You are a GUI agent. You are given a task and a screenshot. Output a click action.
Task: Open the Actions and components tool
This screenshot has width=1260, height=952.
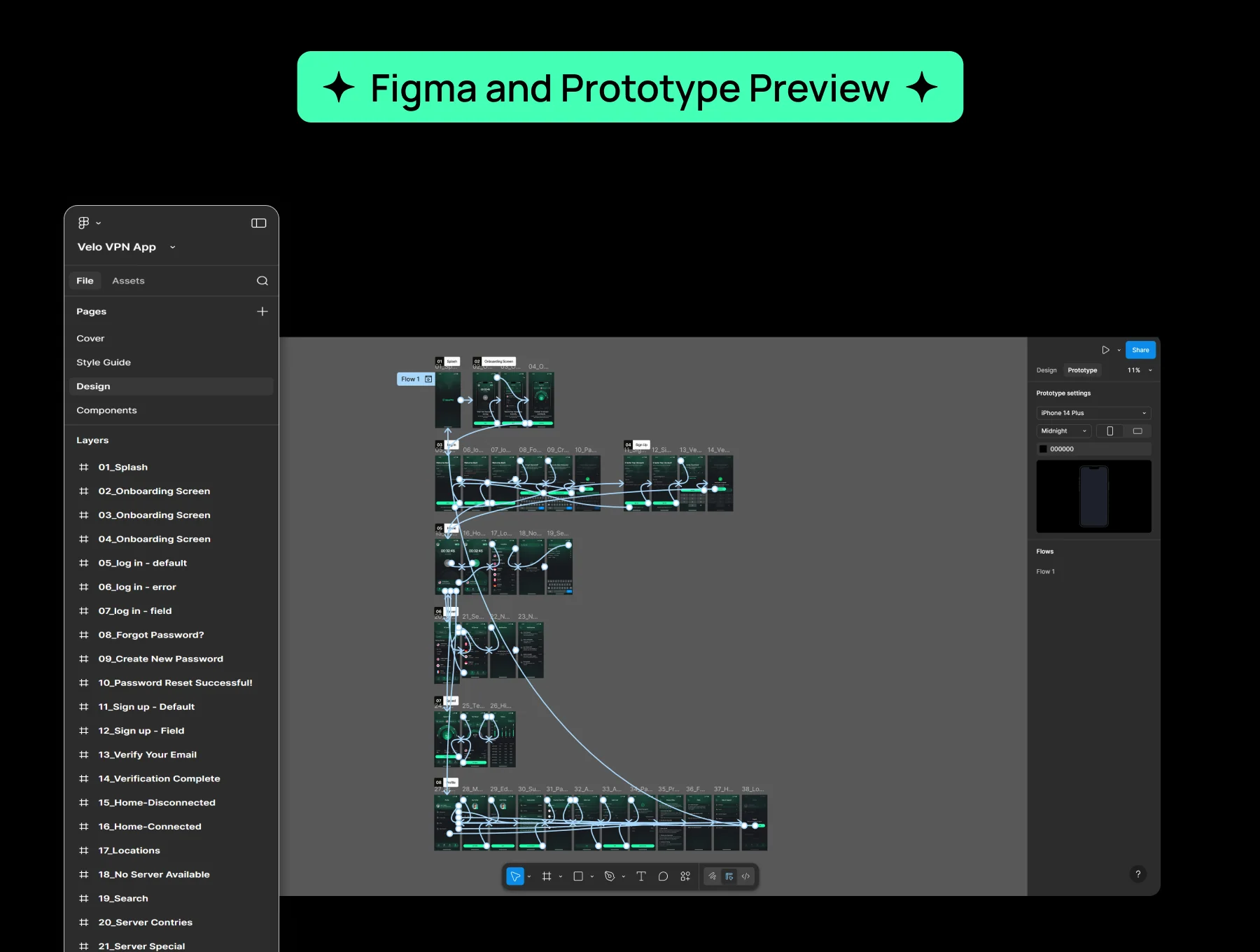point(685,876)
